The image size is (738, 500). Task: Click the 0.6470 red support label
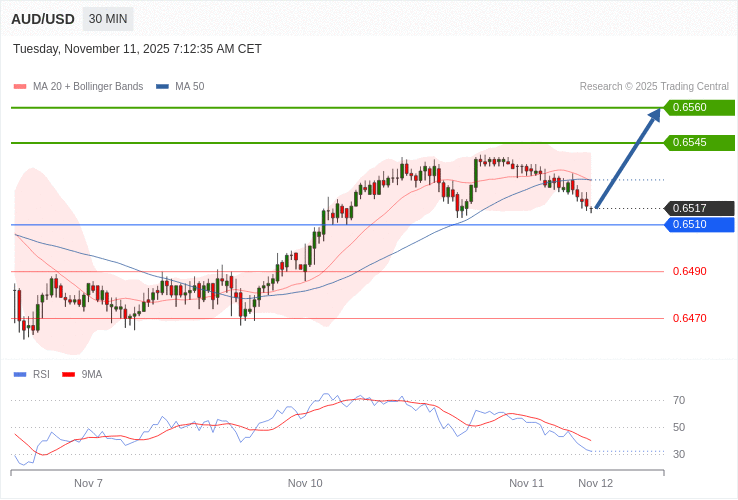click(x=690, y=318)
